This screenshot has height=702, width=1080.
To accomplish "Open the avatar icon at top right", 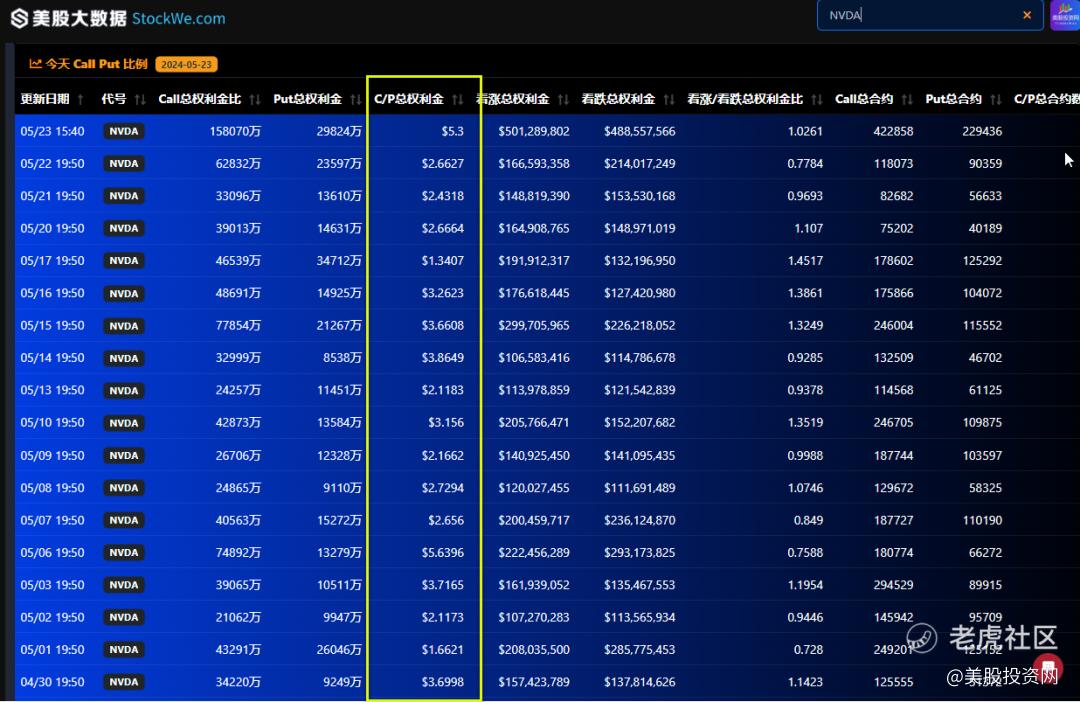I will pyautogui.click(x=1065, y=15).
